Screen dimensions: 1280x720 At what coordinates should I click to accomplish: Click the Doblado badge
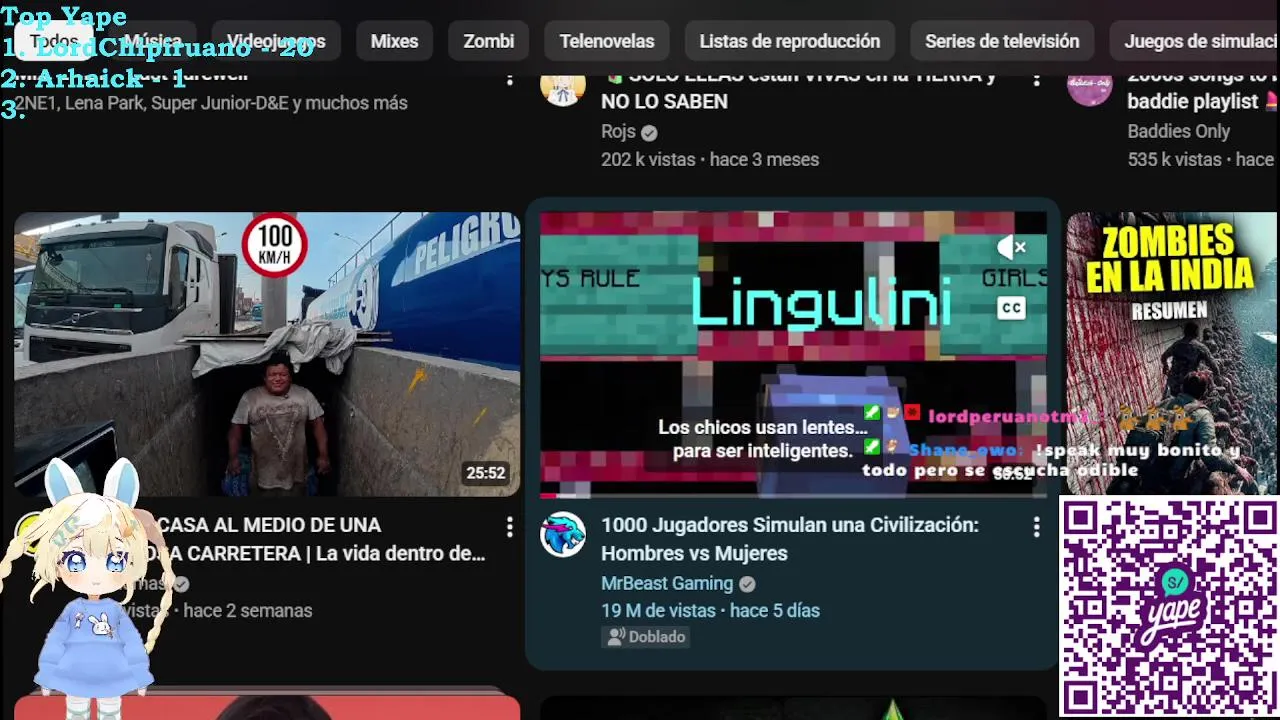(647, 636)
